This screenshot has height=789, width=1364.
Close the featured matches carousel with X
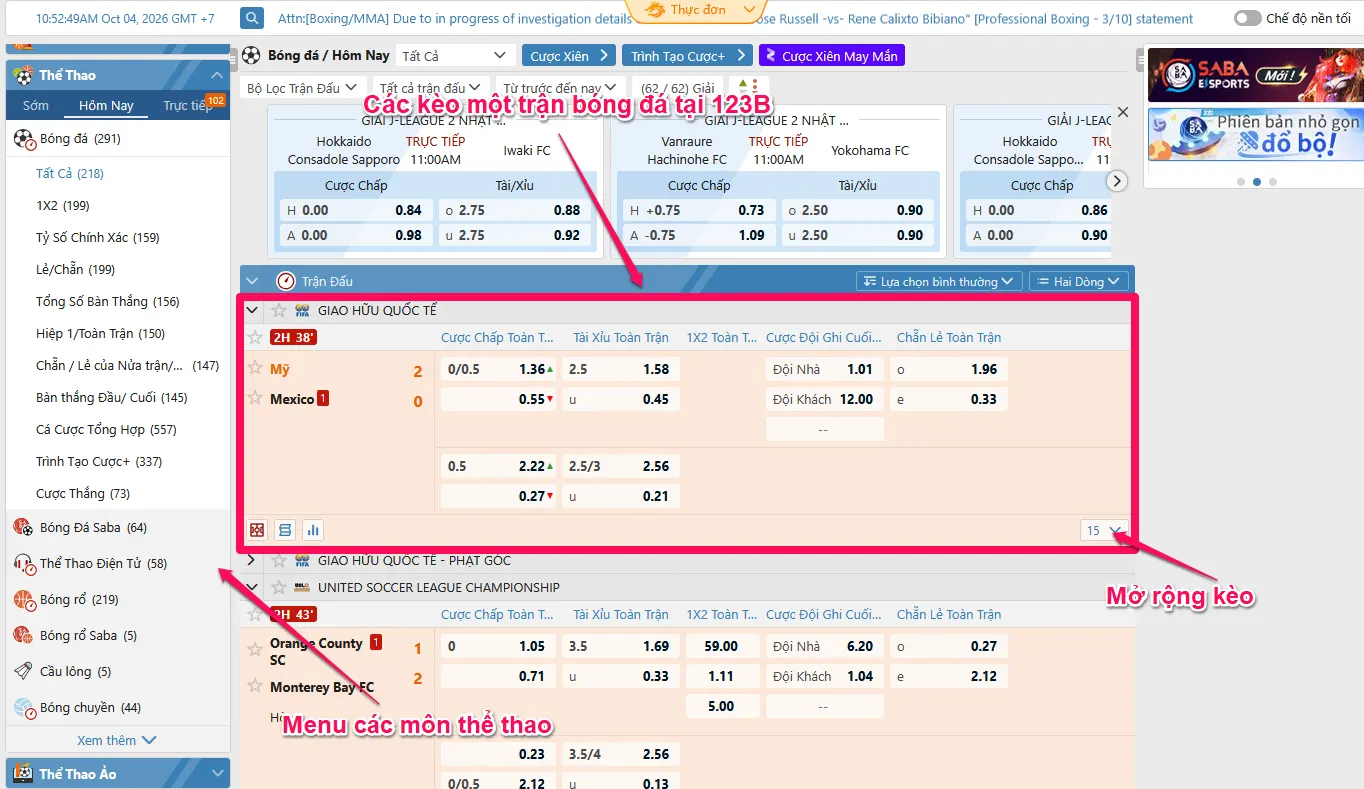point(1122,113)
